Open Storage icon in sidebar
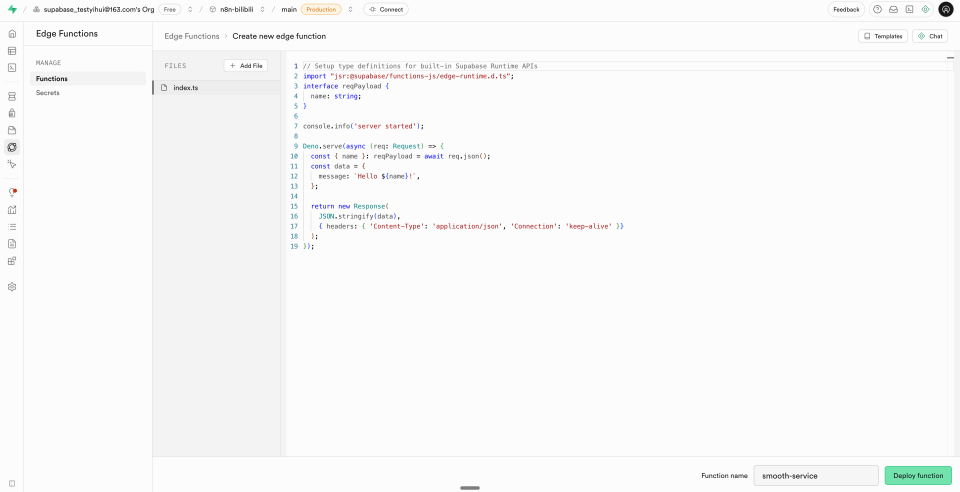960x492 pixels. 12,130
